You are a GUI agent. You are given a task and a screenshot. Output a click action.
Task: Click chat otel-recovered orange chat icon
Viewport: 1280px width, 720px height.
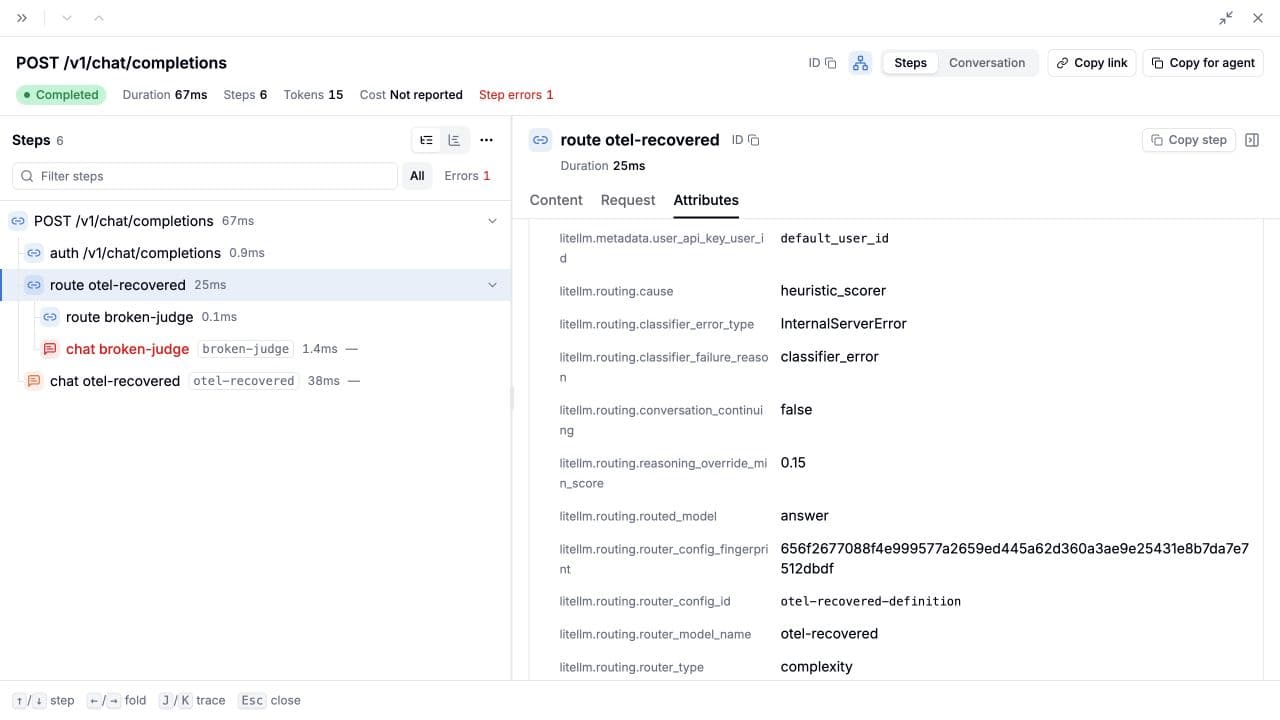pos(34,381)
